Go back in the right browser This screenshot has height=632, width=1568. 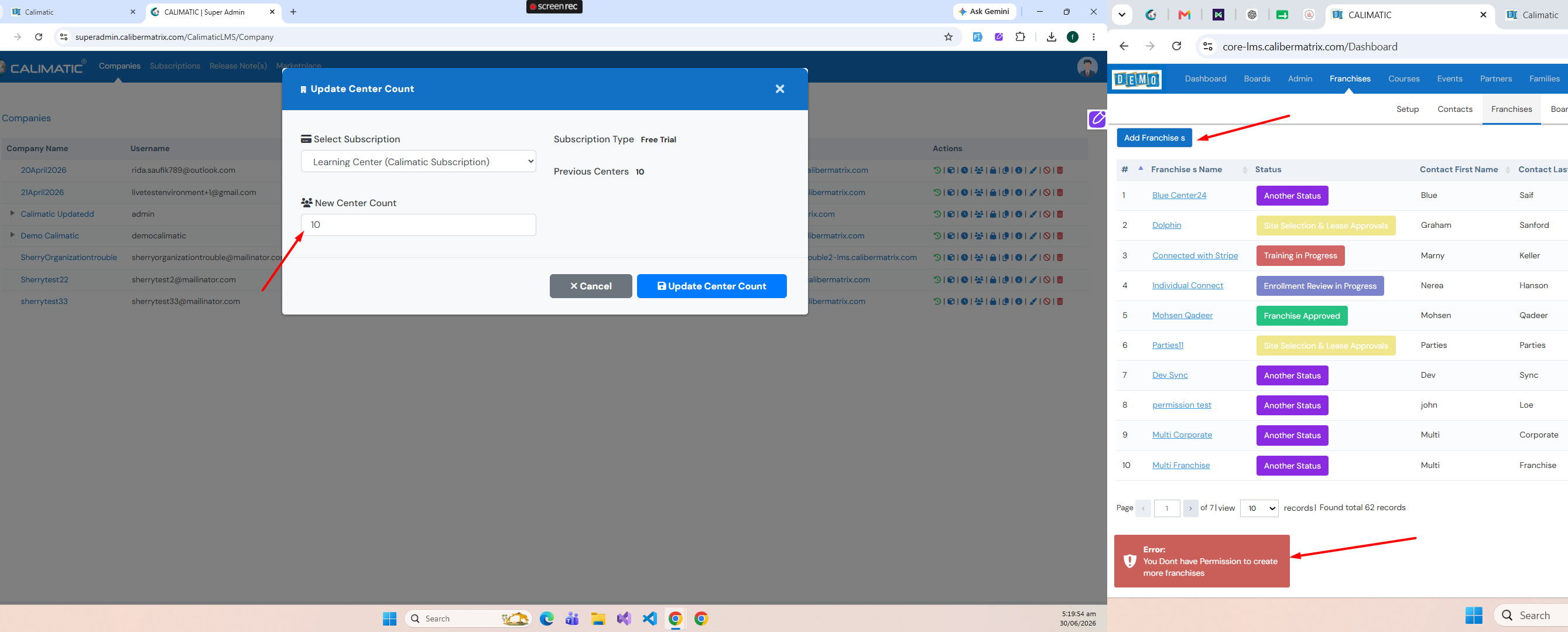(x=1124, y=46)
